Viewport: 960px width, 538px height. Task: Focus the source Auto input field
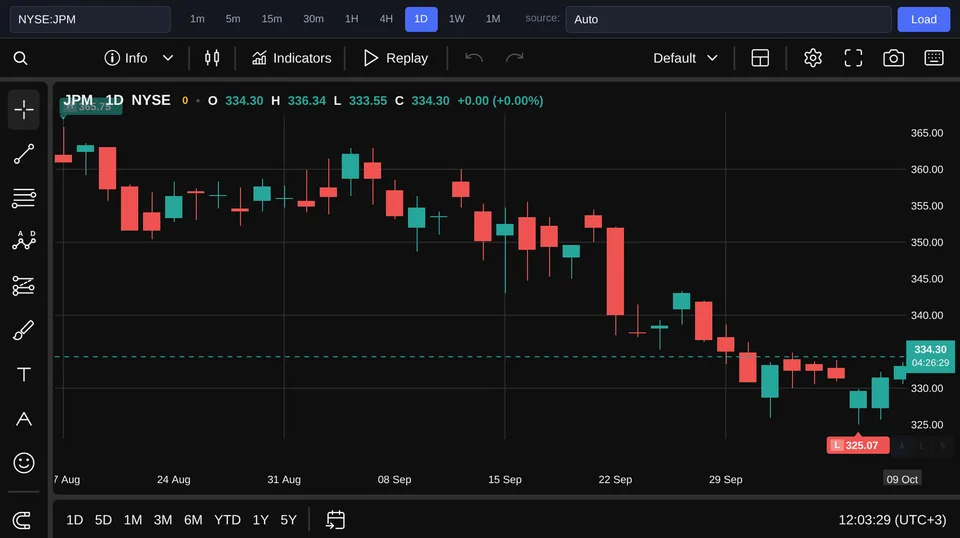point(728,19)
